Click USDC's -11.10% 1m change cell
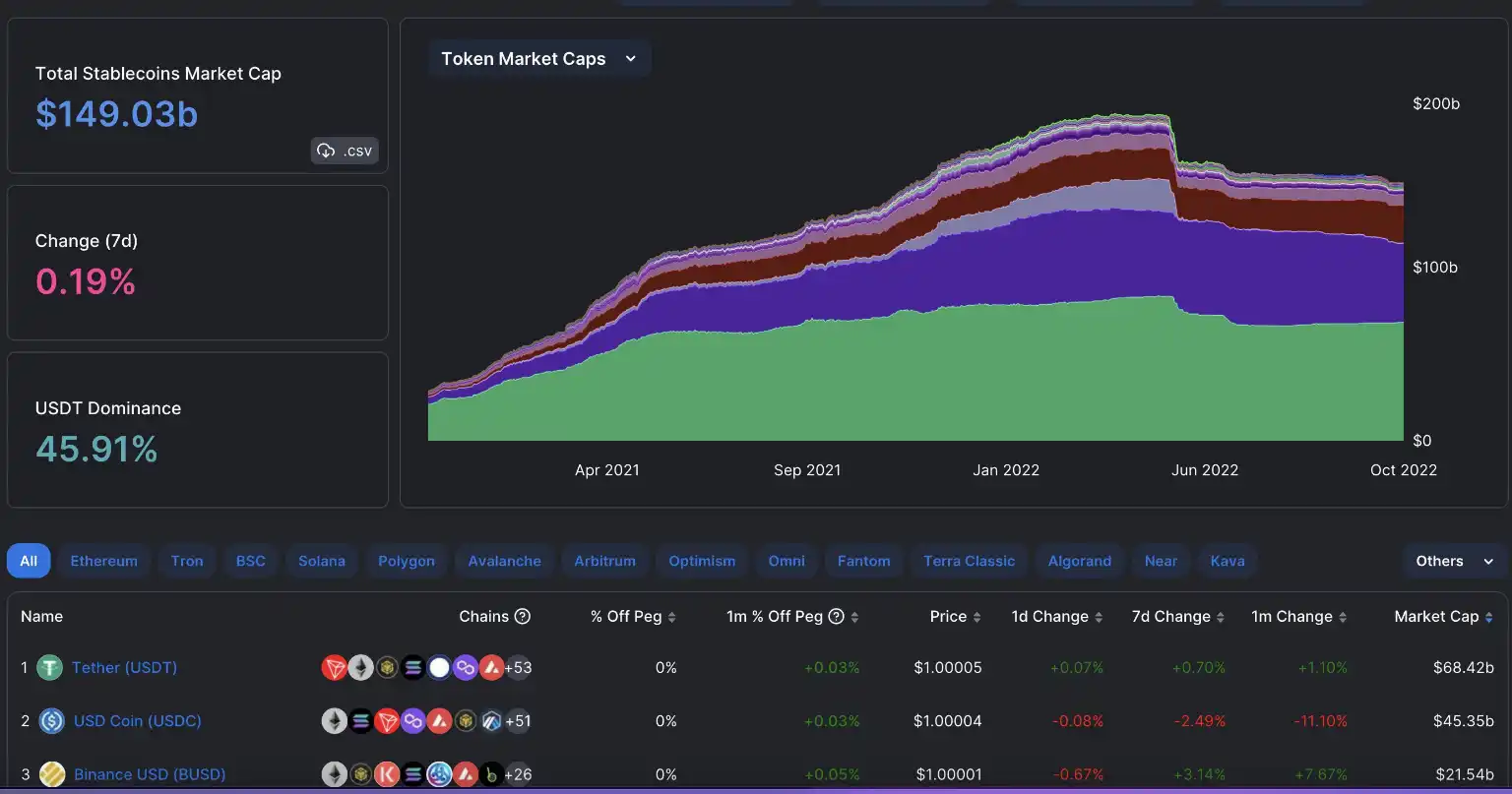This screenshot has width=1512, height=794. [x=1320, y=720]
